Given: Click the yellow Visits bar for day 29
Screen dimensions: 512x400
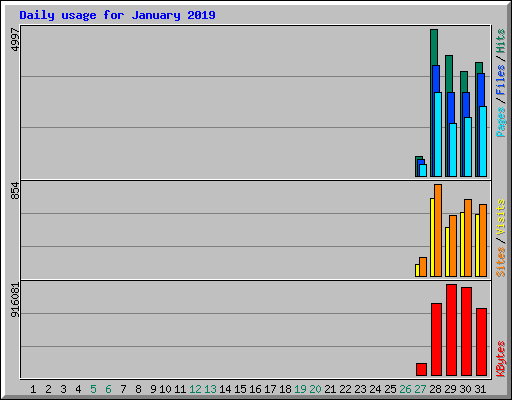Looking at the screenshot, I should click(447, 252).
